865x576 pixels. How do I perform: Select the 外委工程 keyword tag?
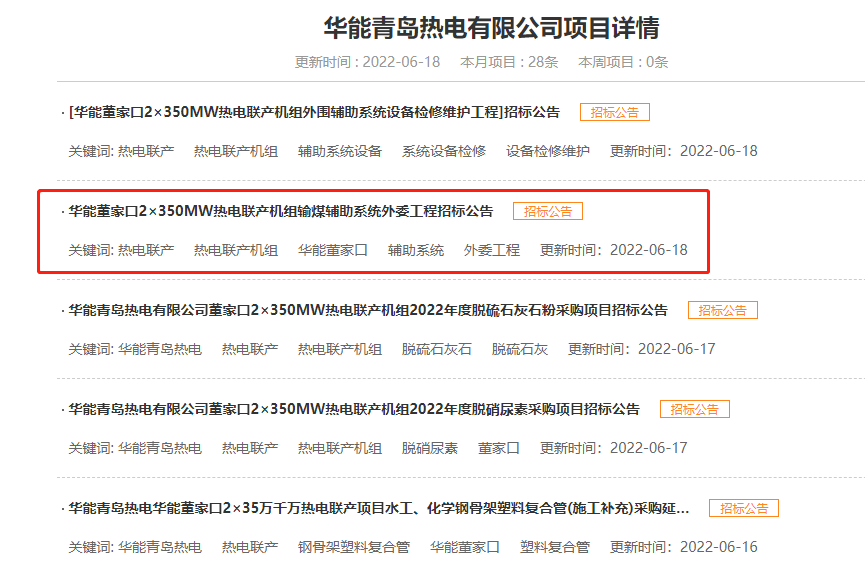(492, 250)
